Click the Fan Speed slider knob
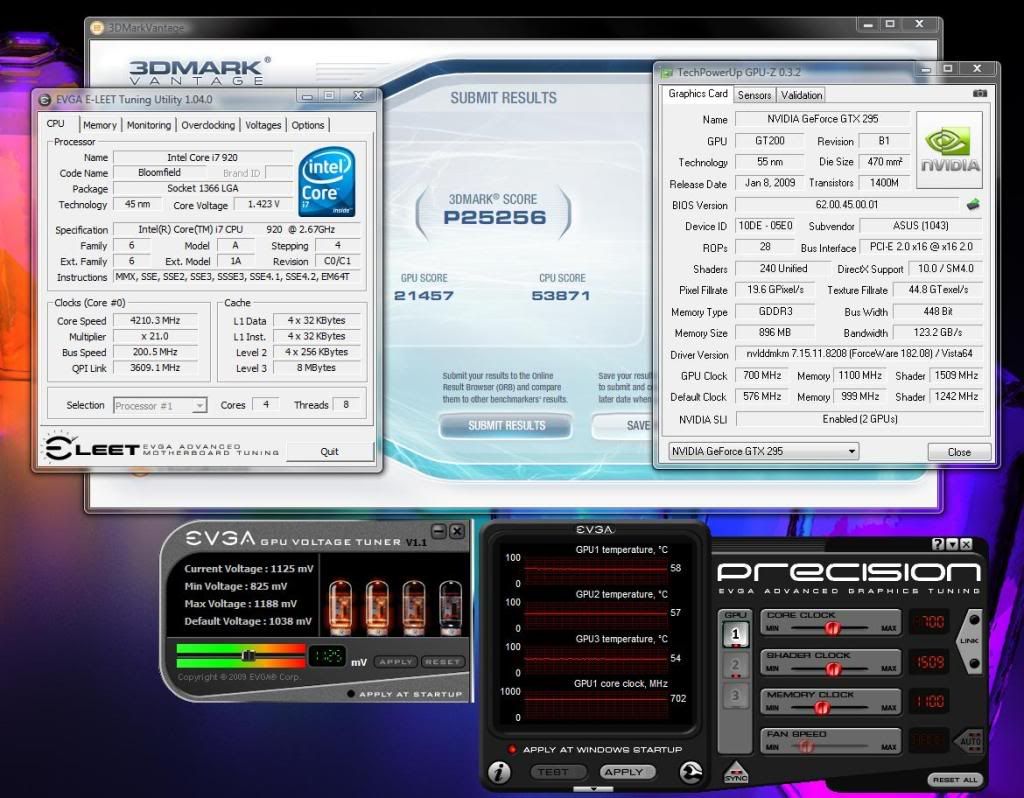The width and height of the screenshot is (1024, 798). (806, 746)
